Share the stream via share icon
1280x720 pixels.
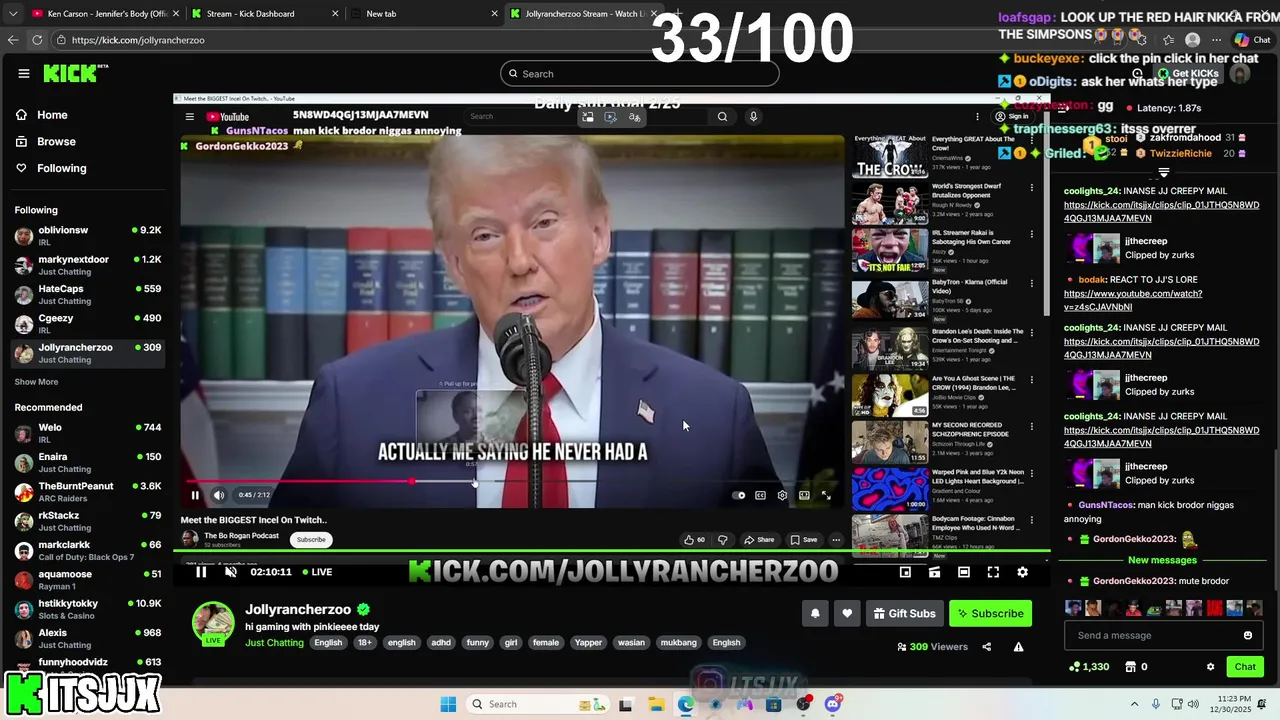[x=986, y=647]
